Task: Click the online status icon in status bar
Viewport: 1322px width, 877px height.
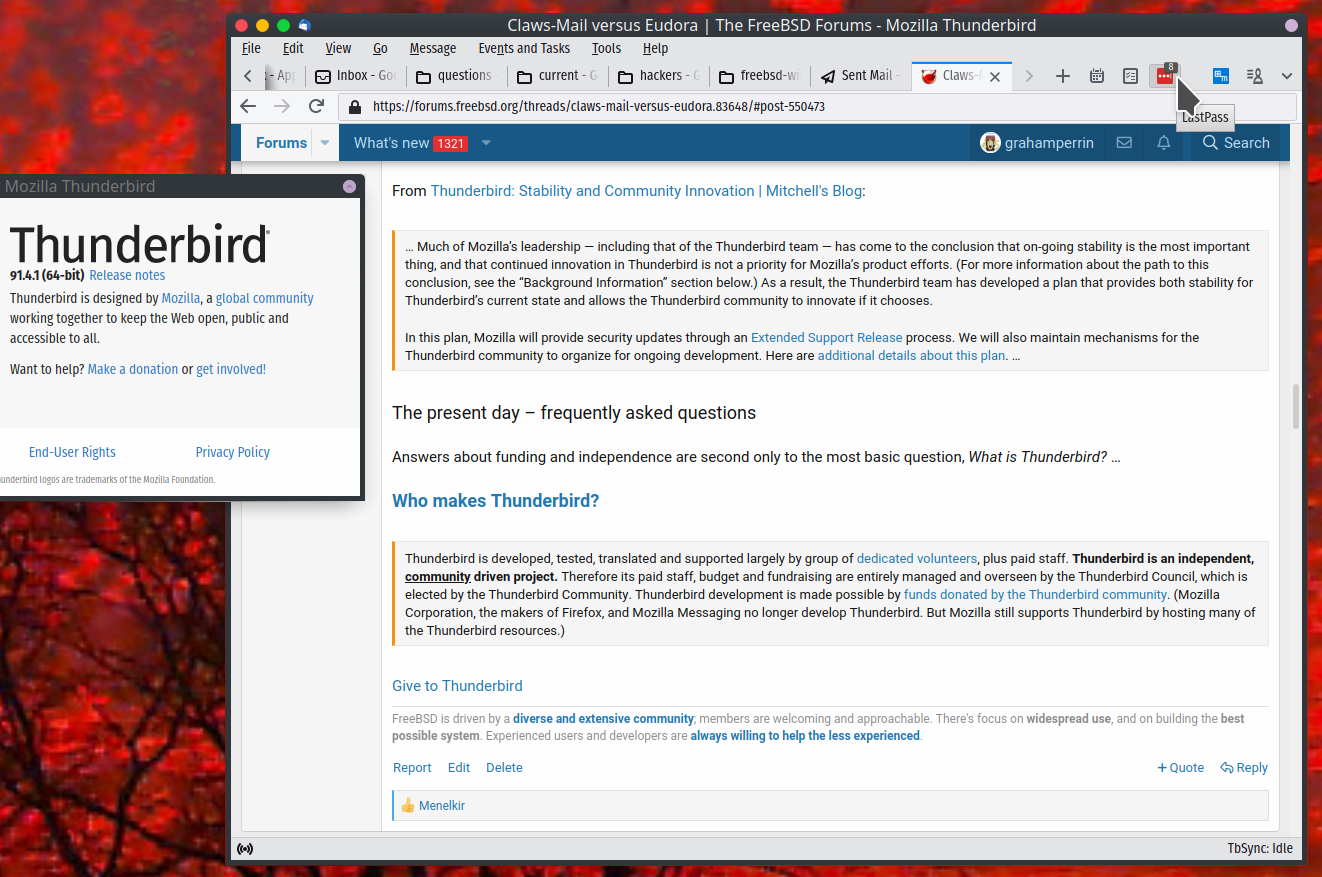Action: [x=245, y=849]
